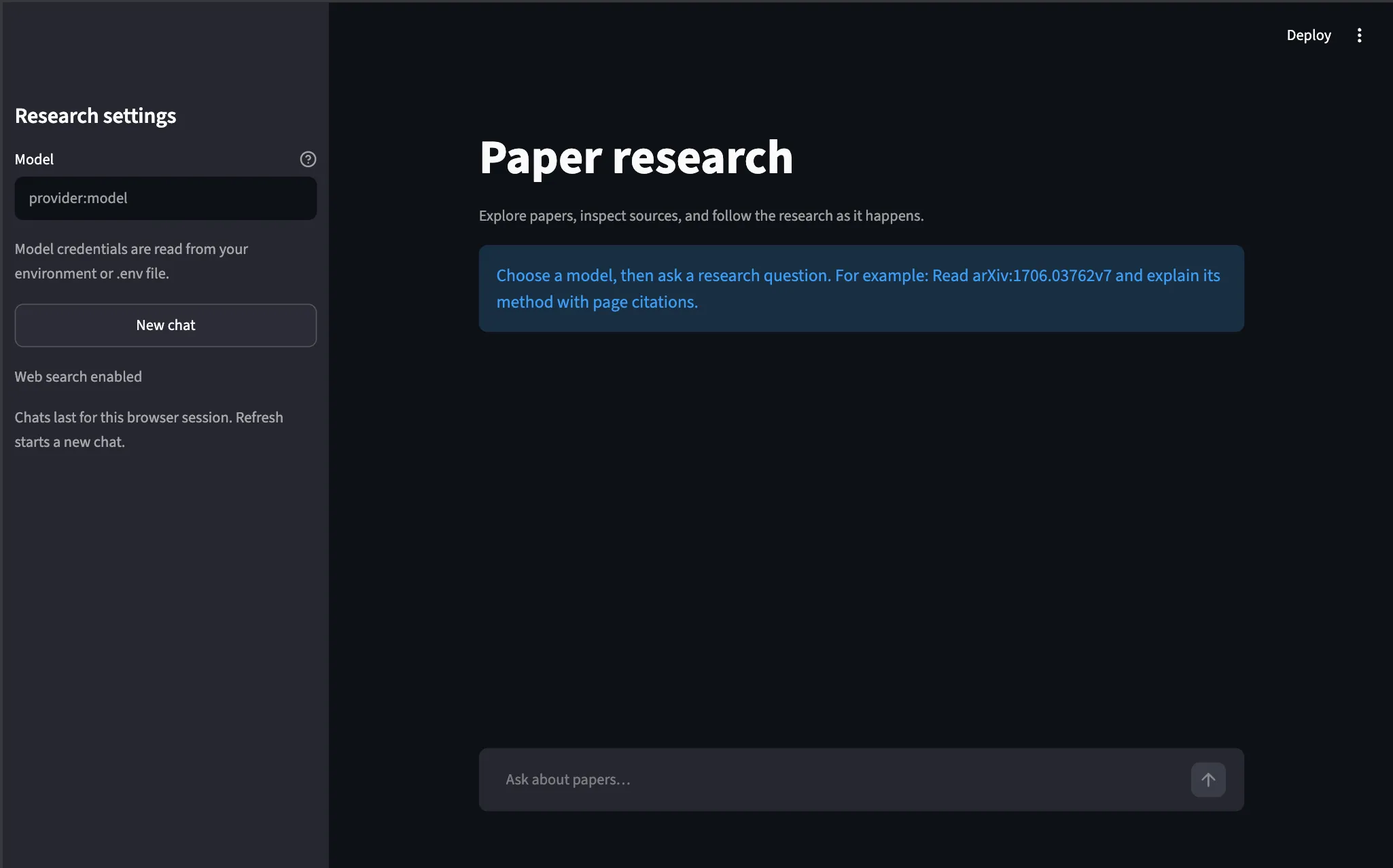Click the blue example prompt info box
The width and height of the screenshot is (1393, 868).
pyautogui.click(x=861, y=289)
